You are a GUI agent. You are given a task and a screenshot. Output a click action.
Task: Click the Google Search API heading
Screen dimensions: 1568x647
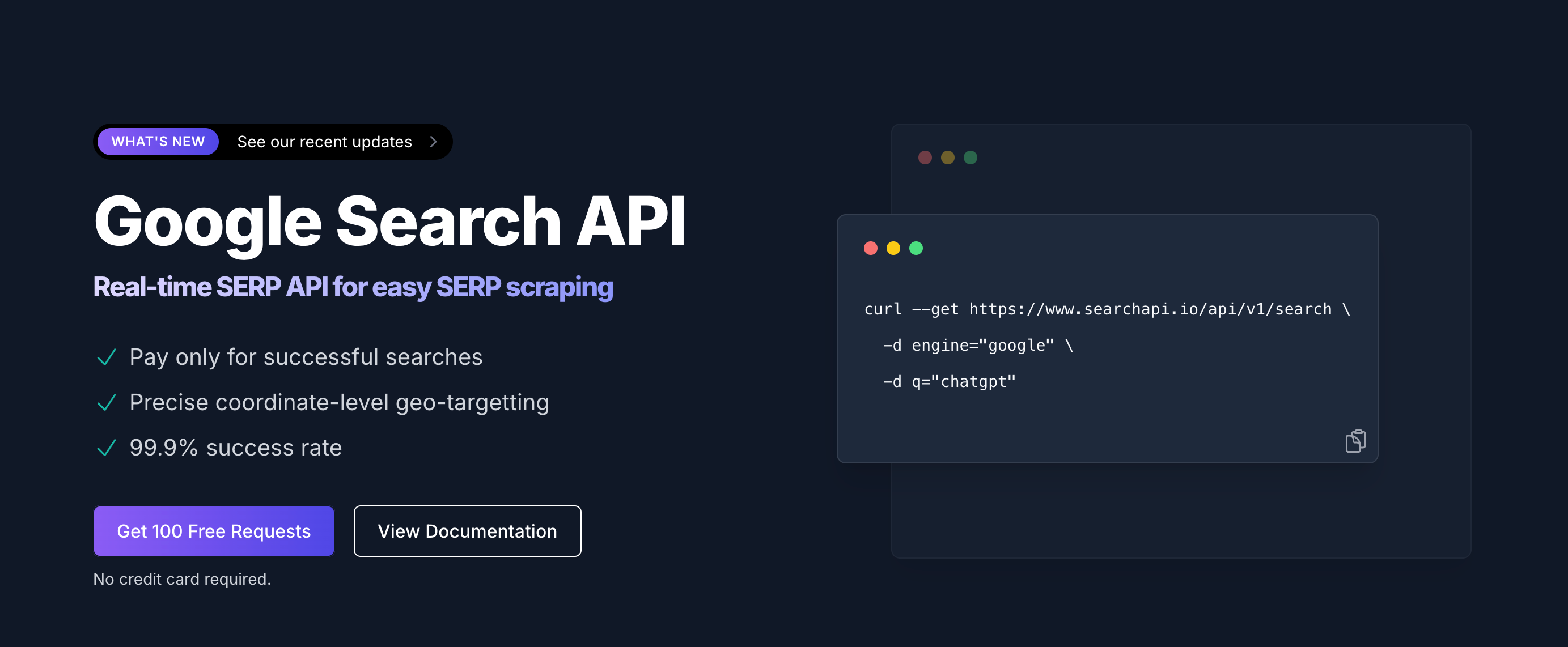tap(389, 222)
